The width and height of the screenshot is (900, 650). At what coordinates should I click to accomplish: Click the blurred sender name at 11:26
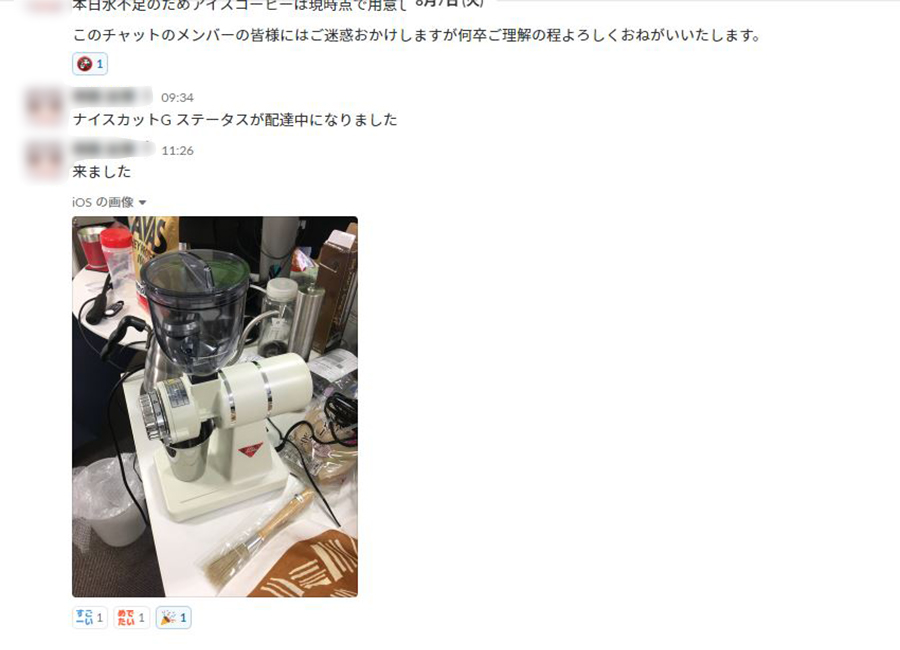point(113,149)
